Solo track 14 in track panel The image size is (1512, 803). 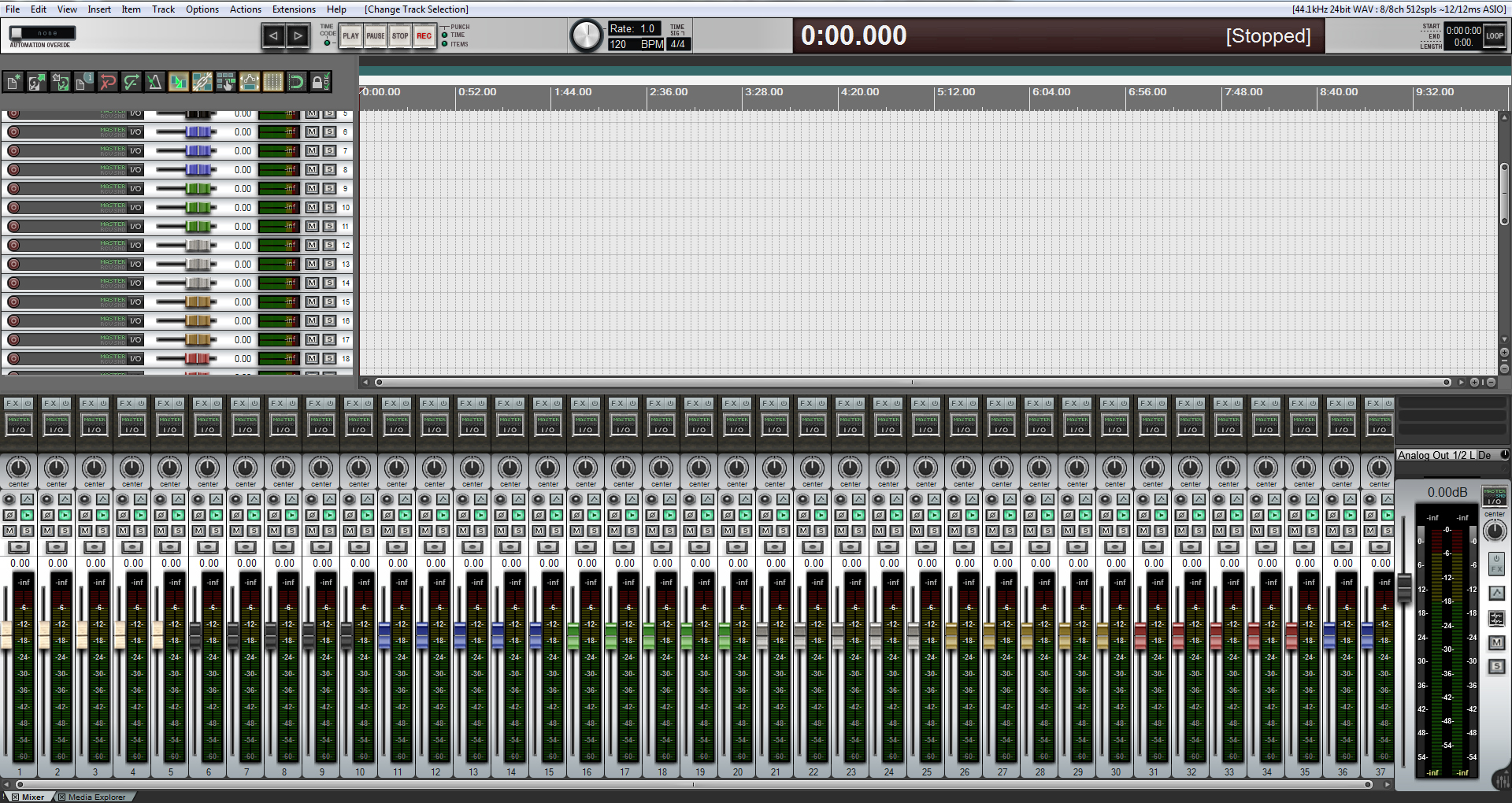(329, 283)
